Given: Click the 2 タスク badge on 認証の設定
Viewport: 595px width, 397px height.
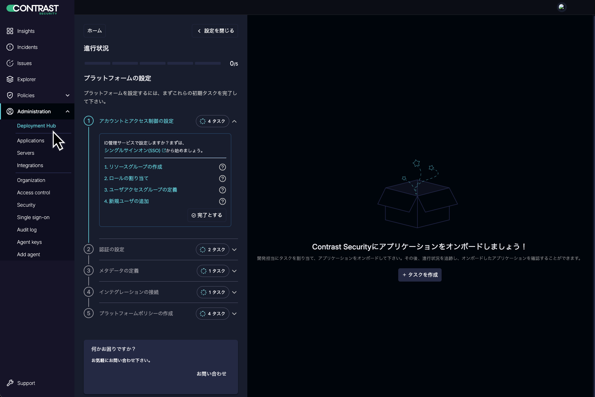Looking at the screenshot, I should pos(212,249).
